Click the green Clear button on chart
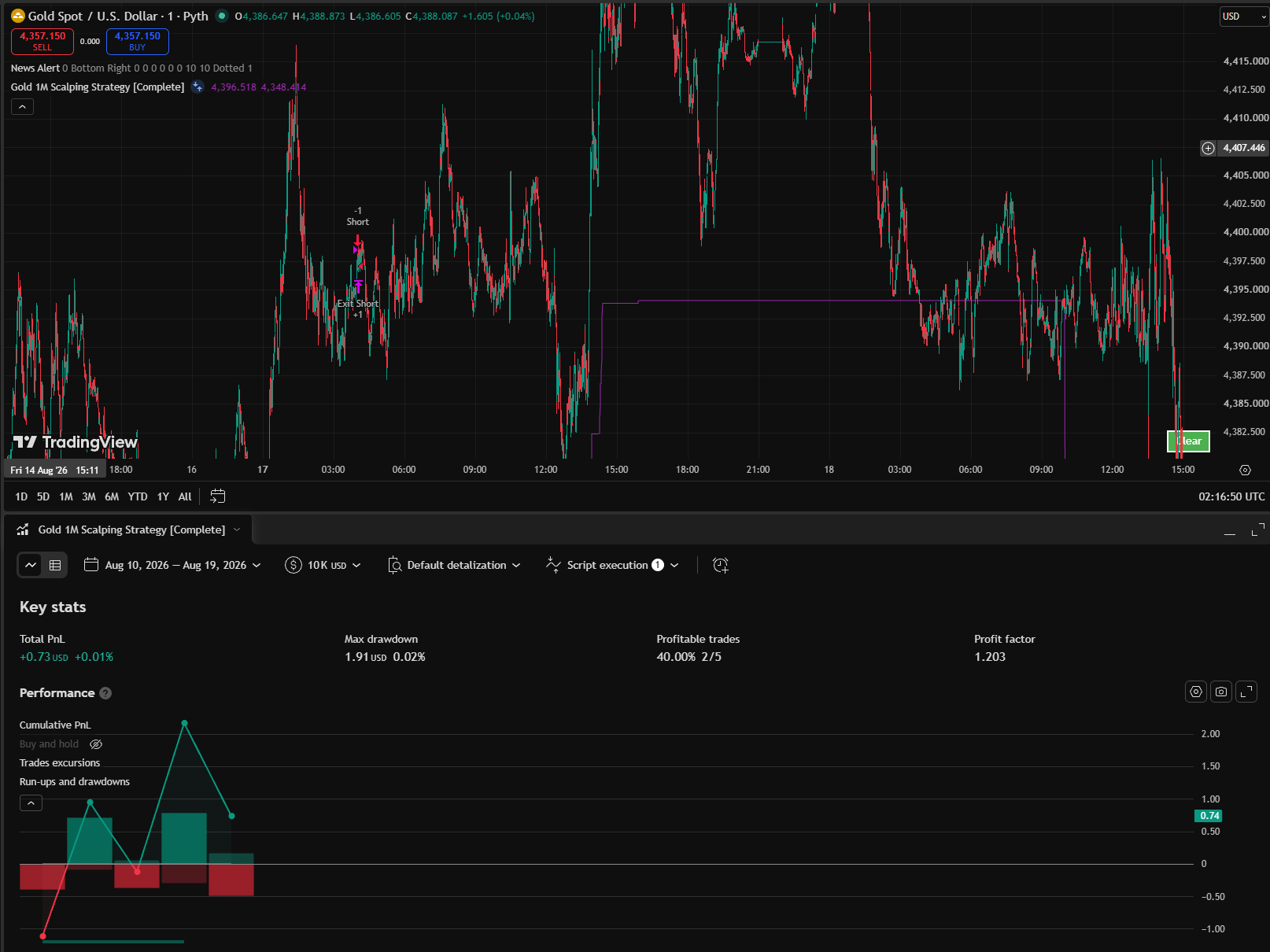 [1188, 441]
